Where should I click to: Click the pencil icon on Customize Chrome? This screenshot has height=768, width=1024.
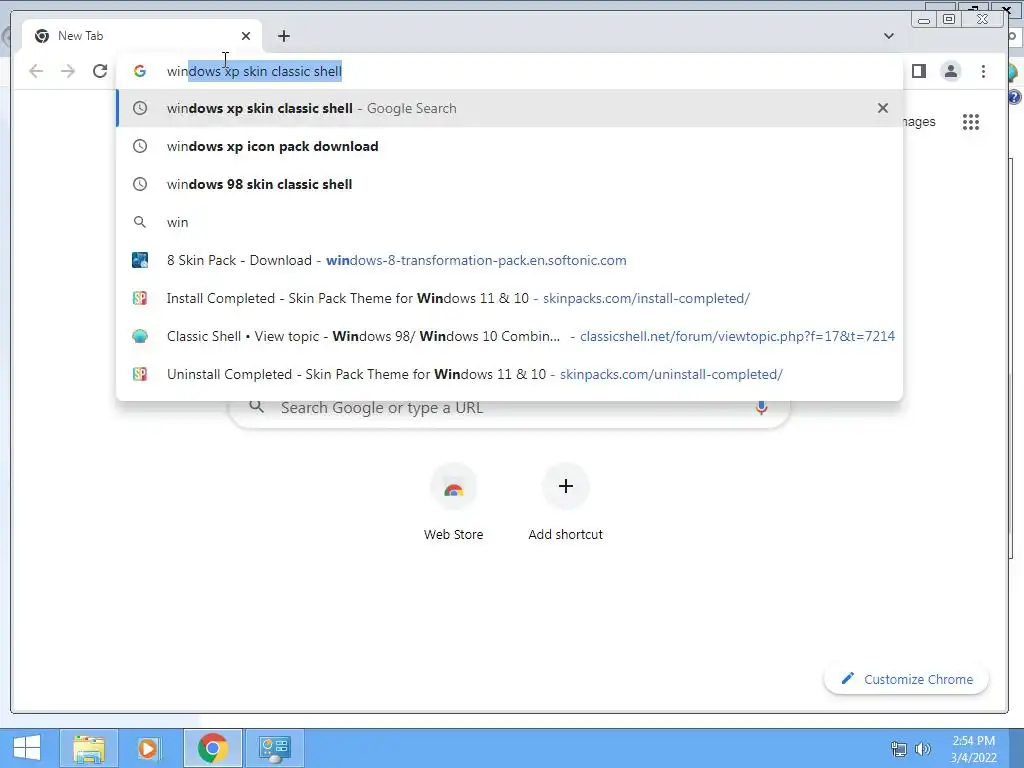coord(847,679)
